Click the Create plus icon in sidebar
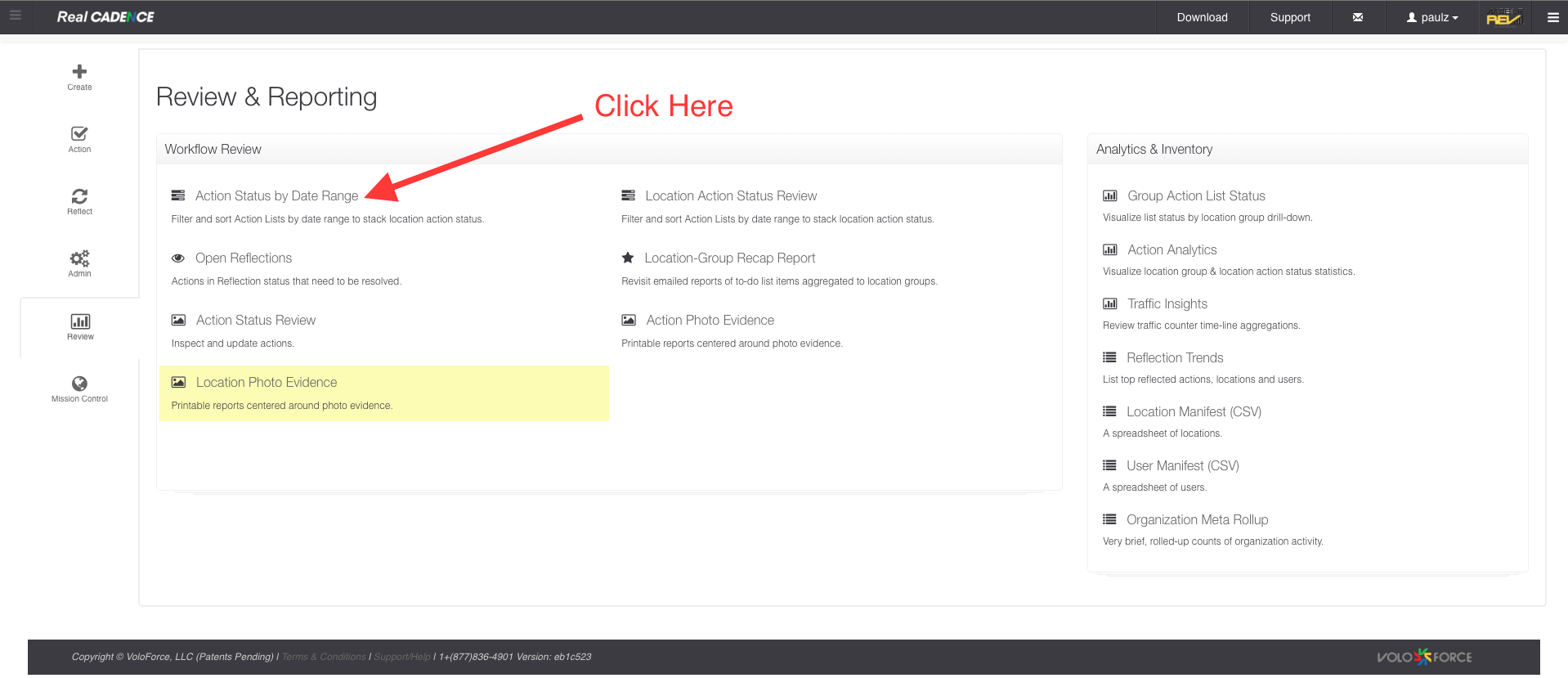This screenshot has height=678, width=1568. [x=79, y=72]
